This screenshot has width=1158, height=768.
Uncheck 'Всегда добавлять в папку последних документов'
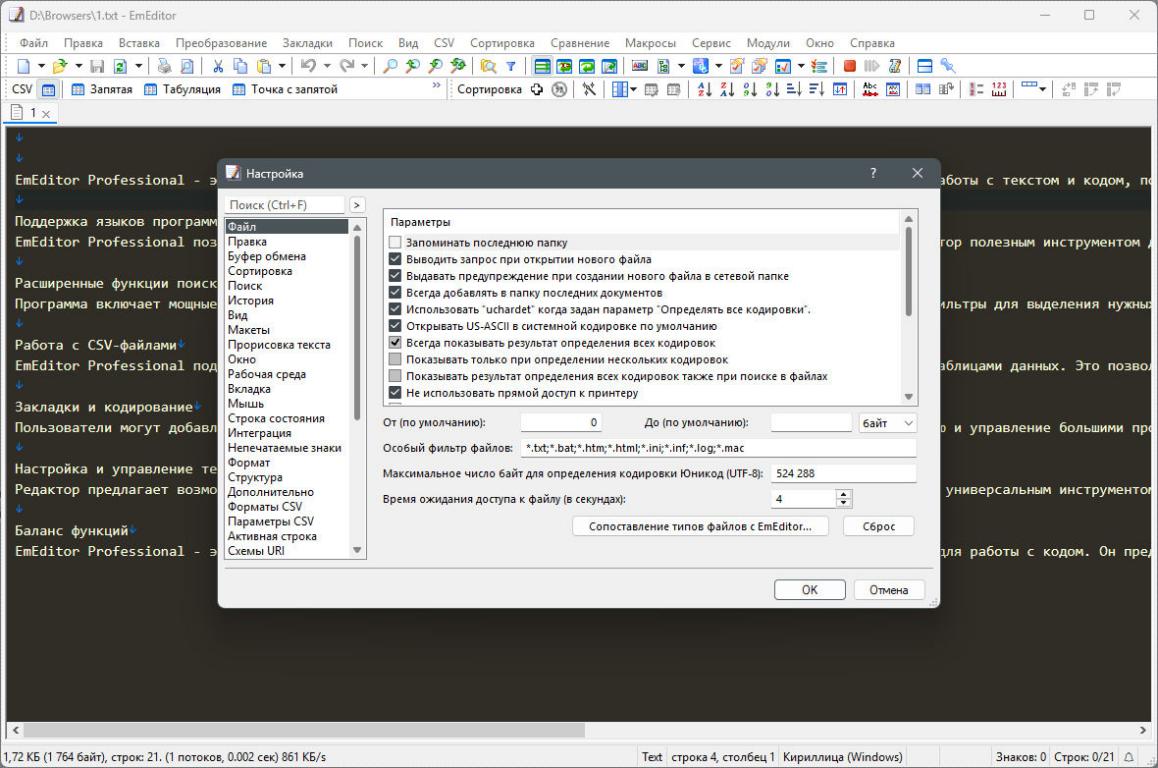pos(395,293)
